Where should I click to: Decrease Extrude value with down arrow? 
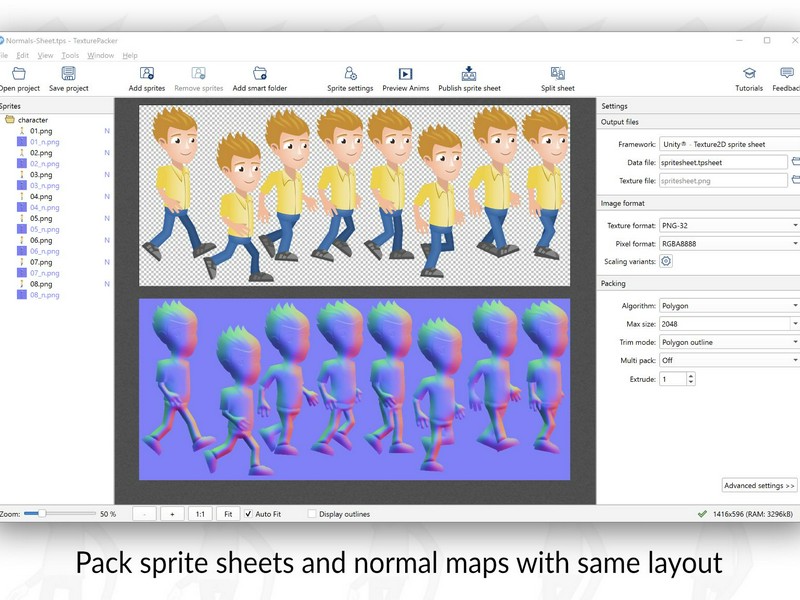tap(691, 382)
